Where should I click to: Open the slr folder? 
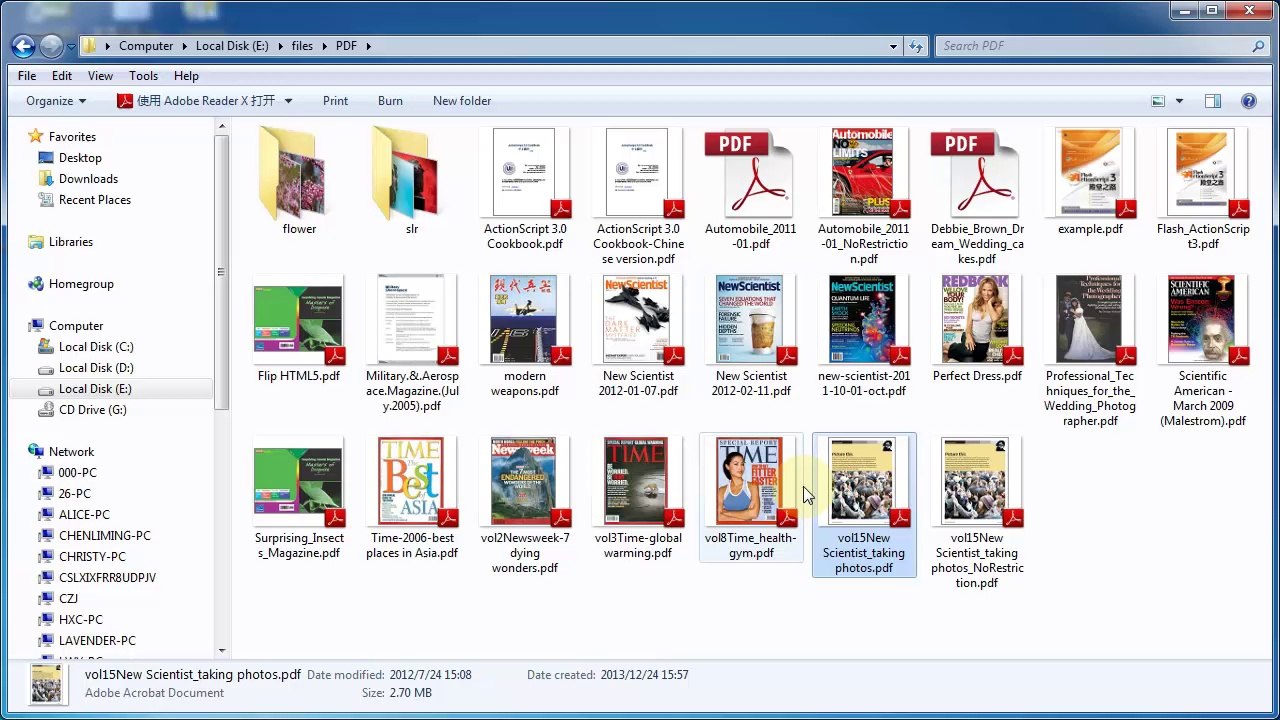[412, 183]
